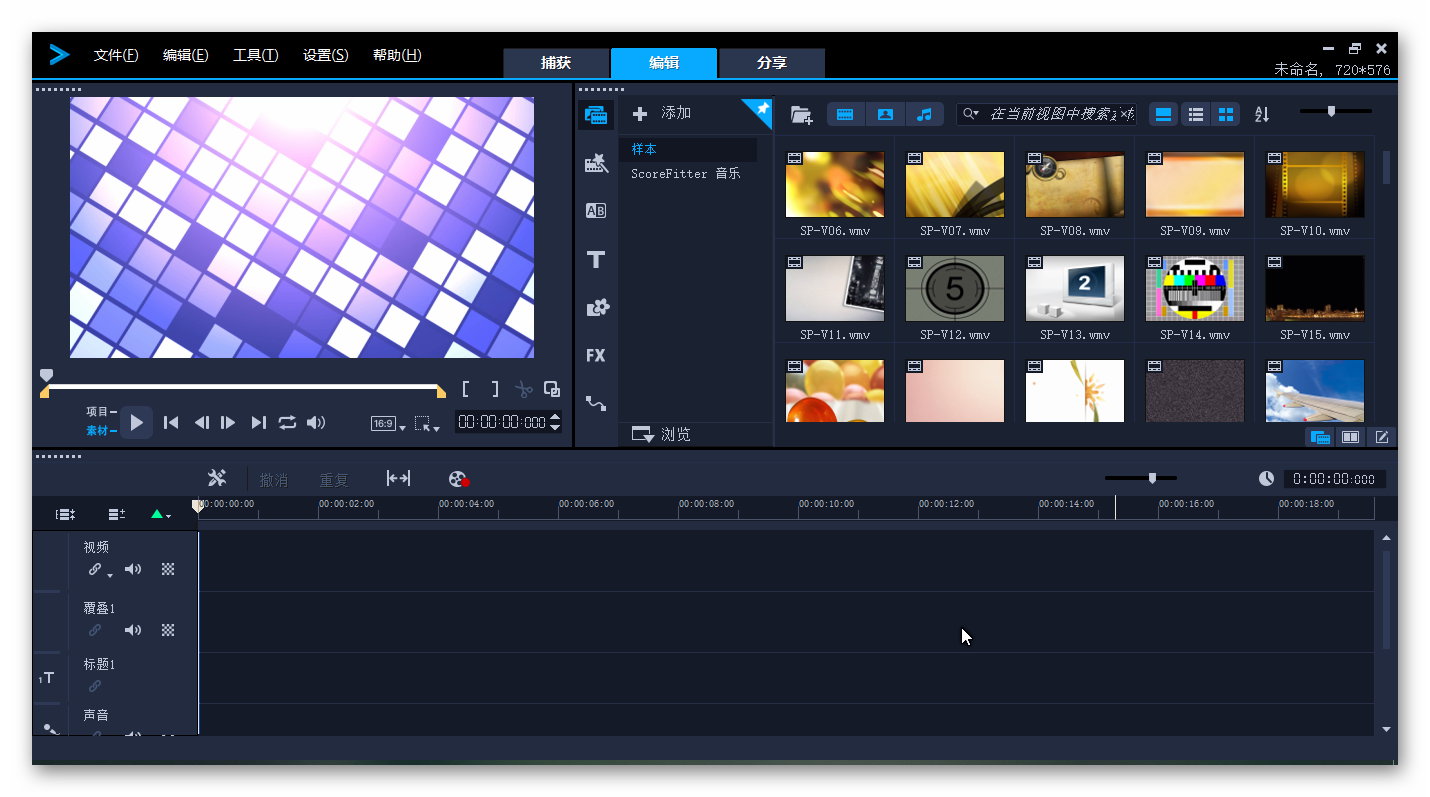This screenshot has height=797, width=1430.
Task: Jump to start of clip
Action: (171, 423)
